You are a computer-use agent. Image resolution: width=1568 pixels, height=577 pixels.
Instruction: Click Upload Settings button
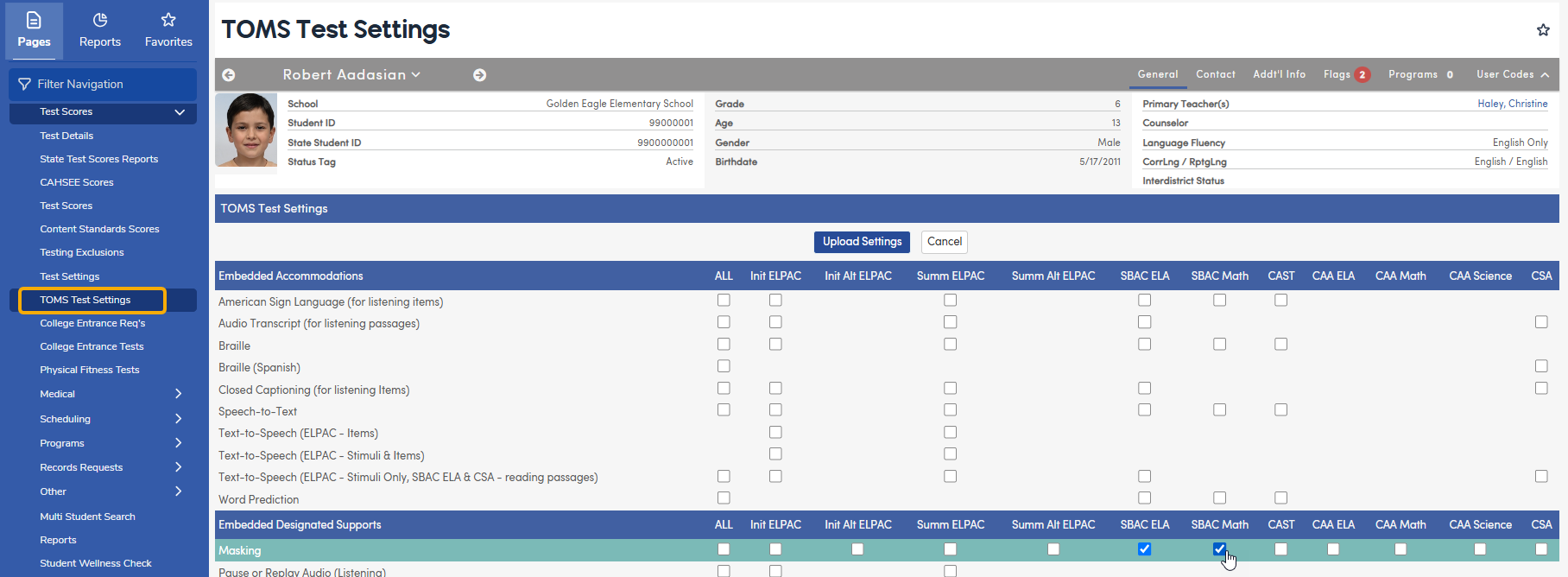coord(862,242)
